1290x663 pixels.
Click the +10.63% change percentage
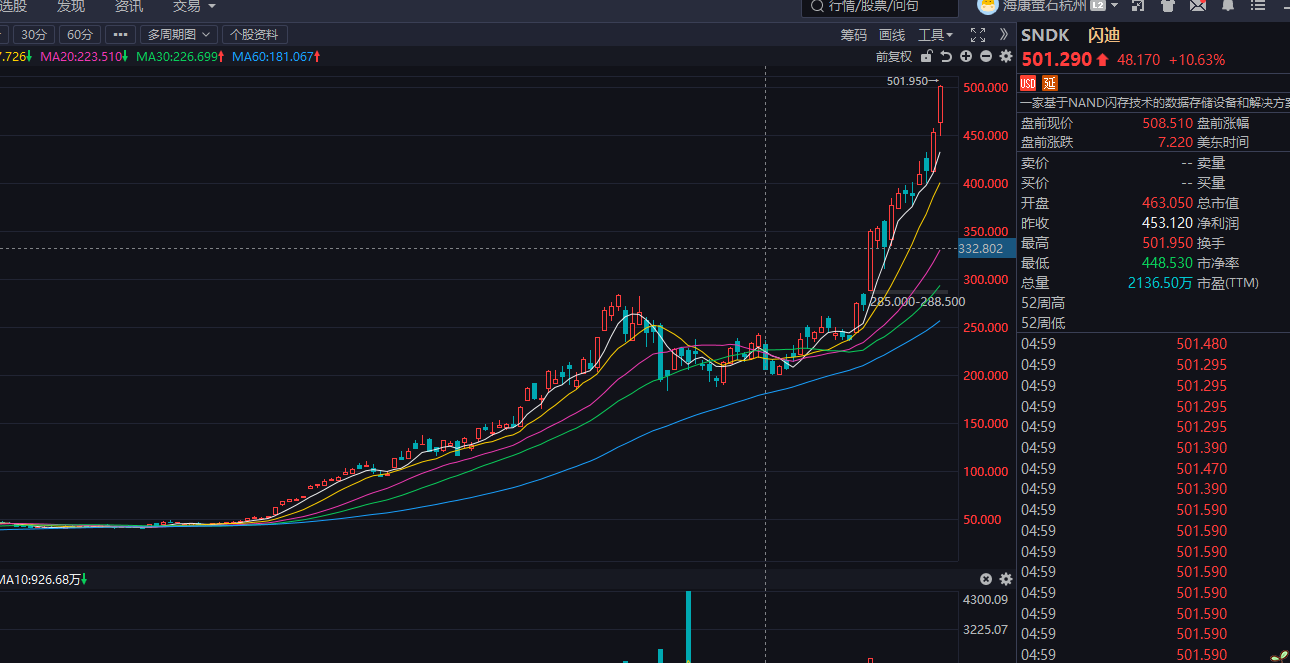pyautogui.click(x=1196, y=60)
